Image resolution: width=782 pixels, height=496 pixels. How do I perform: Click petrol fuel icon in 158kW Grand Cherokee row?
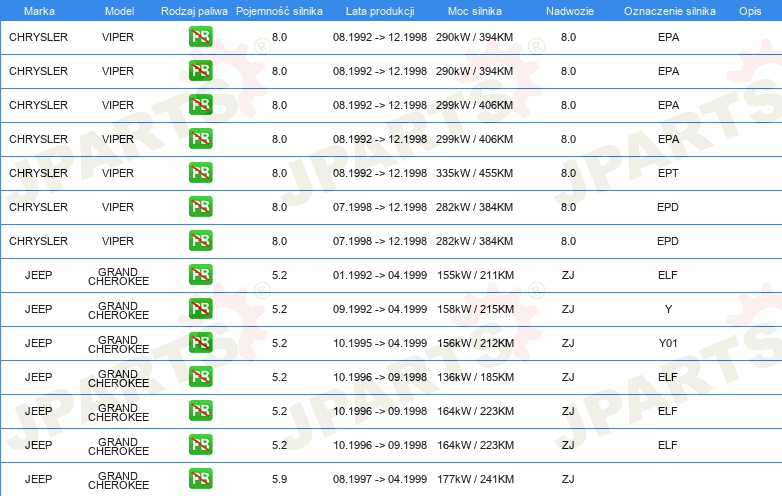tap(200, 309)
